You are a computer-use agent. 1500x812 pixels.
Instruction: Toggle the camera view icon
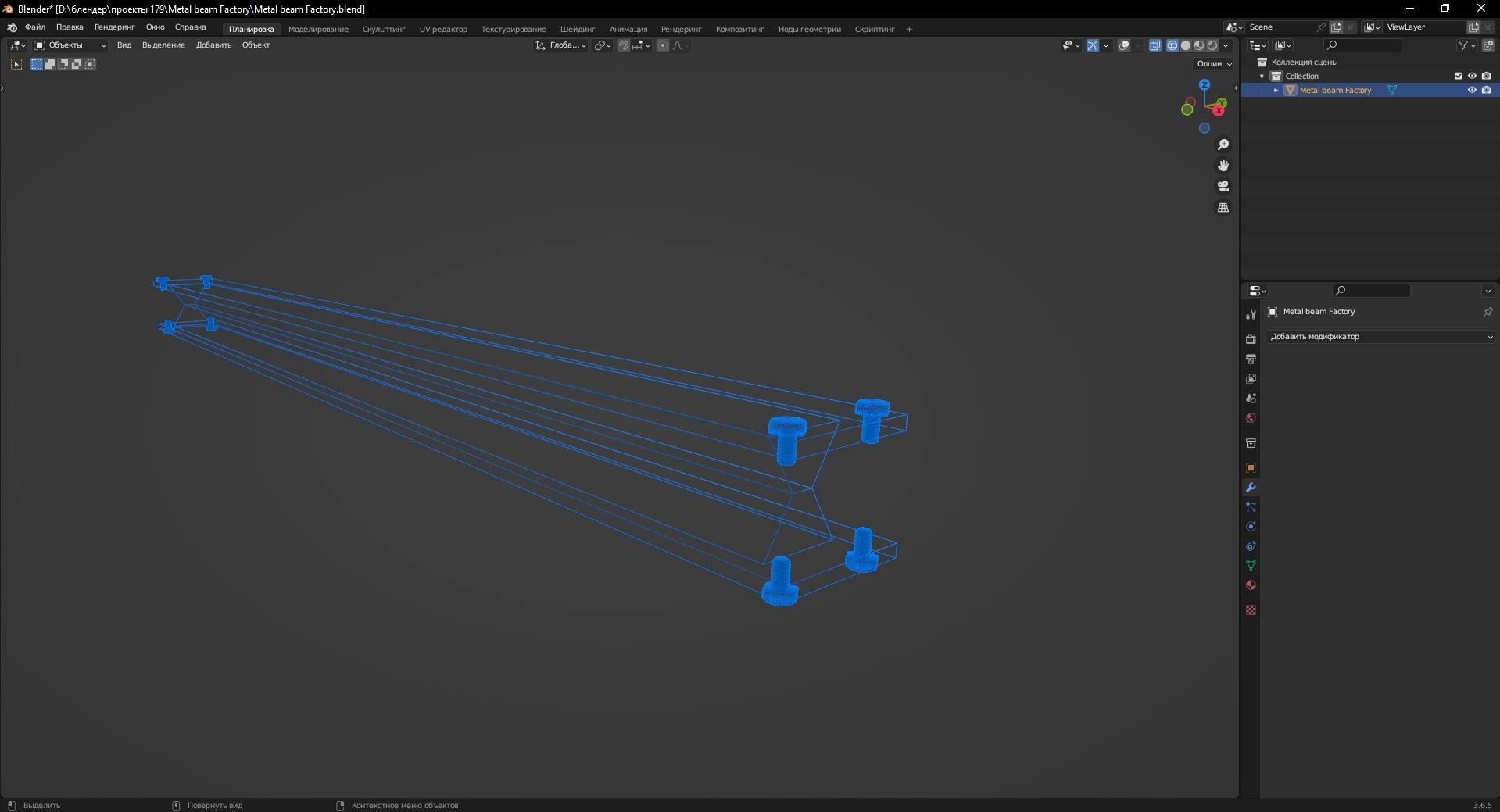coord(1223,186)
